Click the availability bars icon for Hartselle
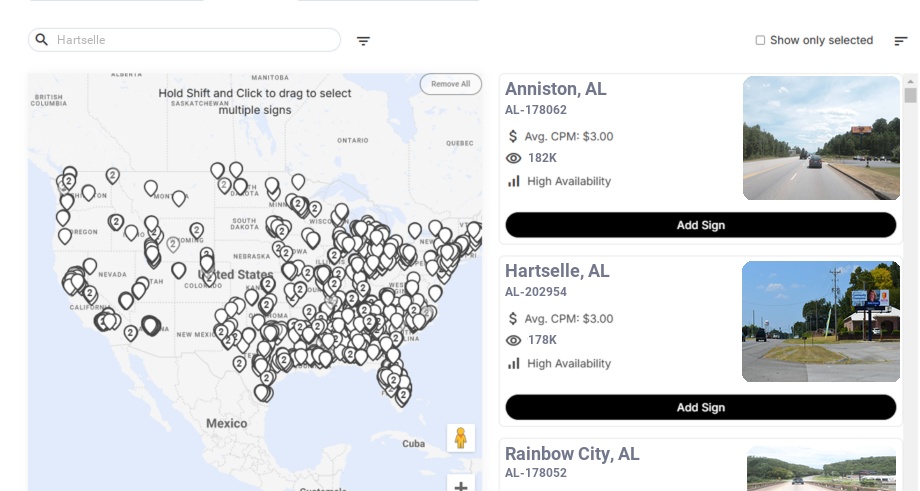This screenshot has height=491, width=920. pos(513,364)
